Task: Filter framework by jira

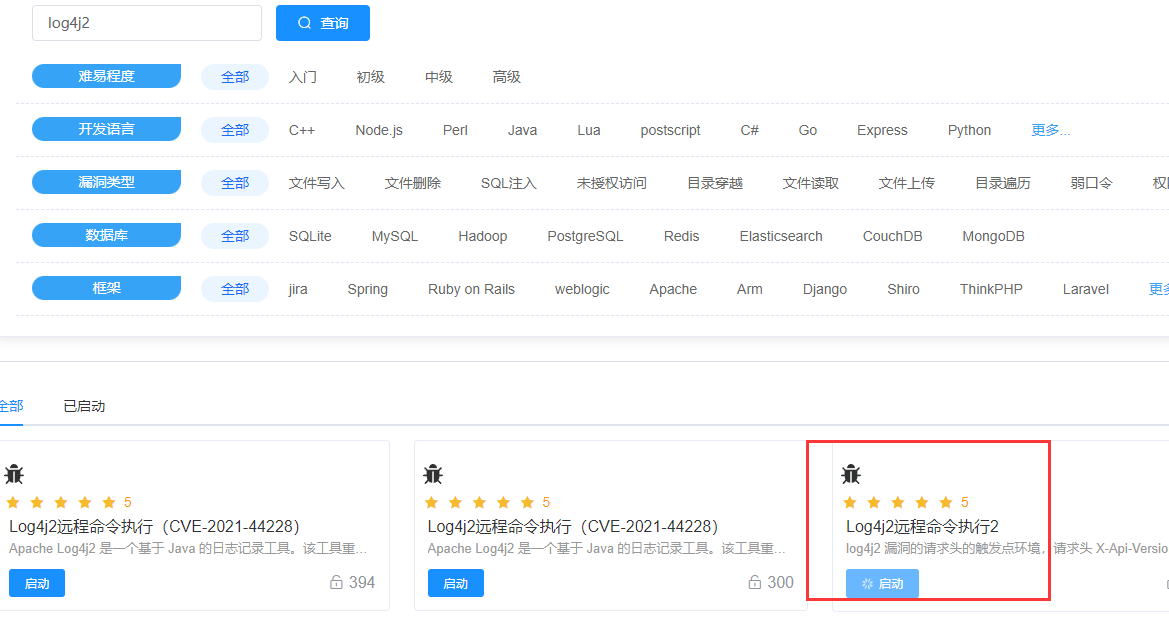Action: (297, 289)
